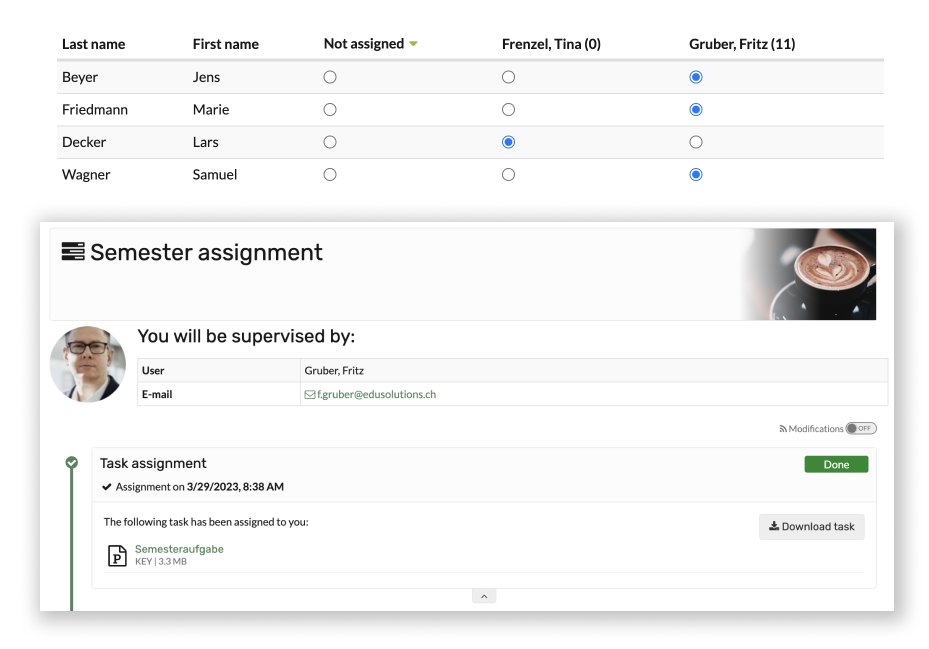Click the Samuel first name cell
This screenshot has width=929, height=649.
[x=214, y=175]
